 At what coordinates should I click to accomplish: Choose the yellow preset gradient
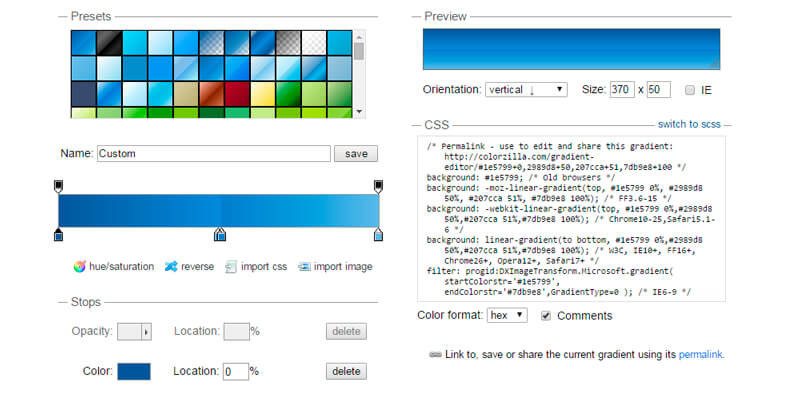262,94
